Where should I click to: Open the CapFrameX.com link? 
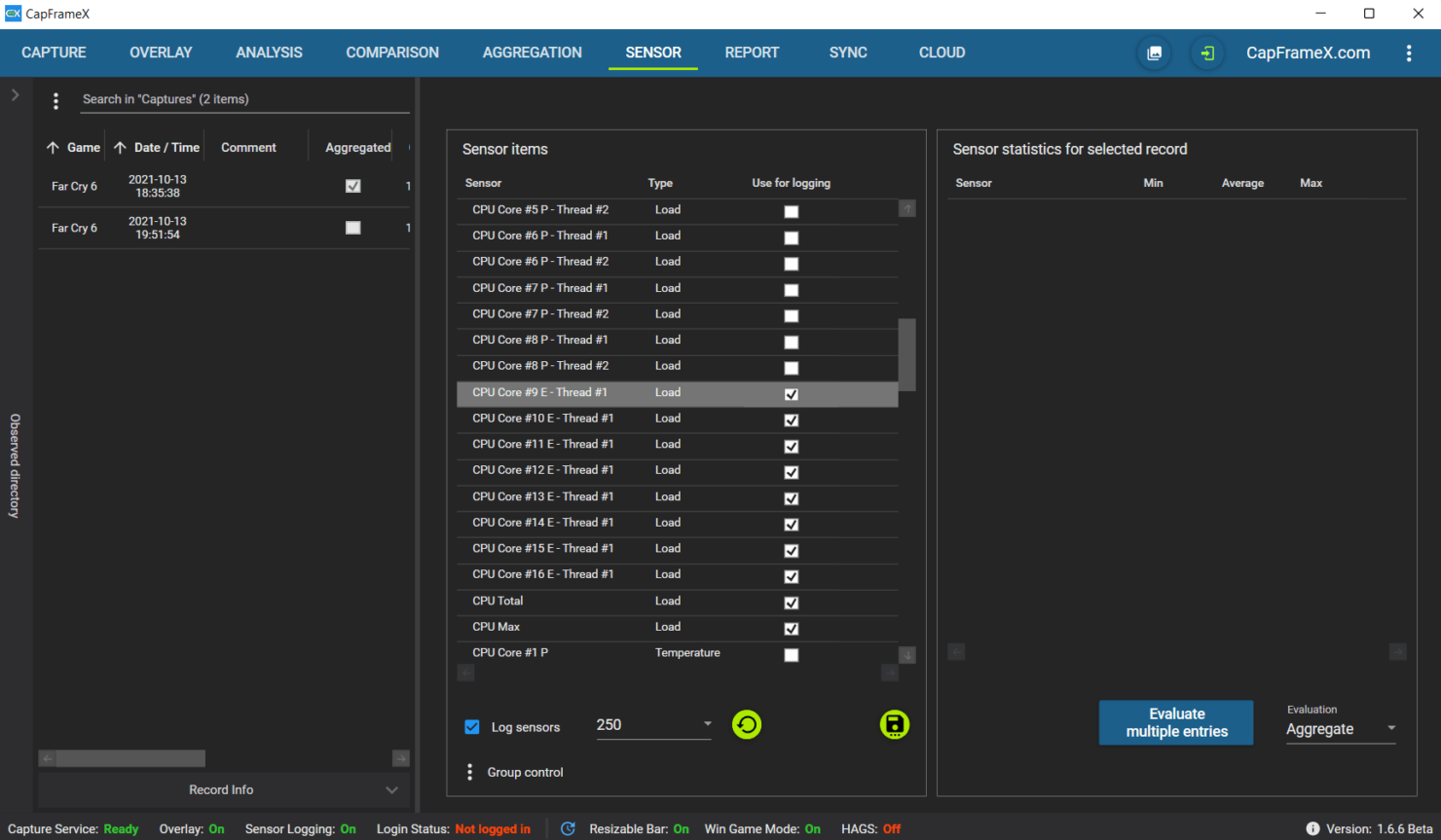coord(1308,54)
